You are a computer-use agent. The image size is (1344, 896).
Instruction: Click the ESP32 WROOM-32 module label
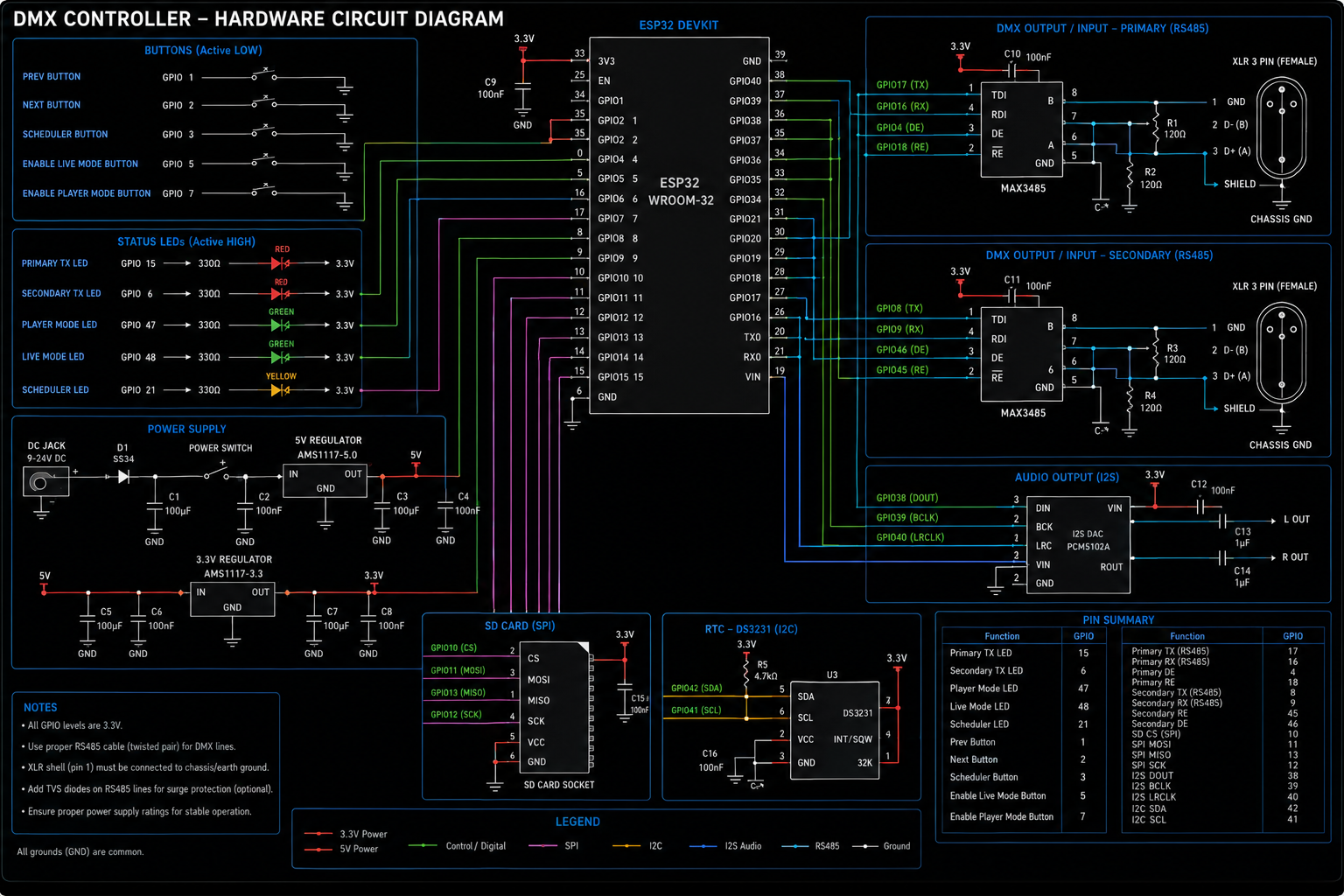tap(680, 192)
